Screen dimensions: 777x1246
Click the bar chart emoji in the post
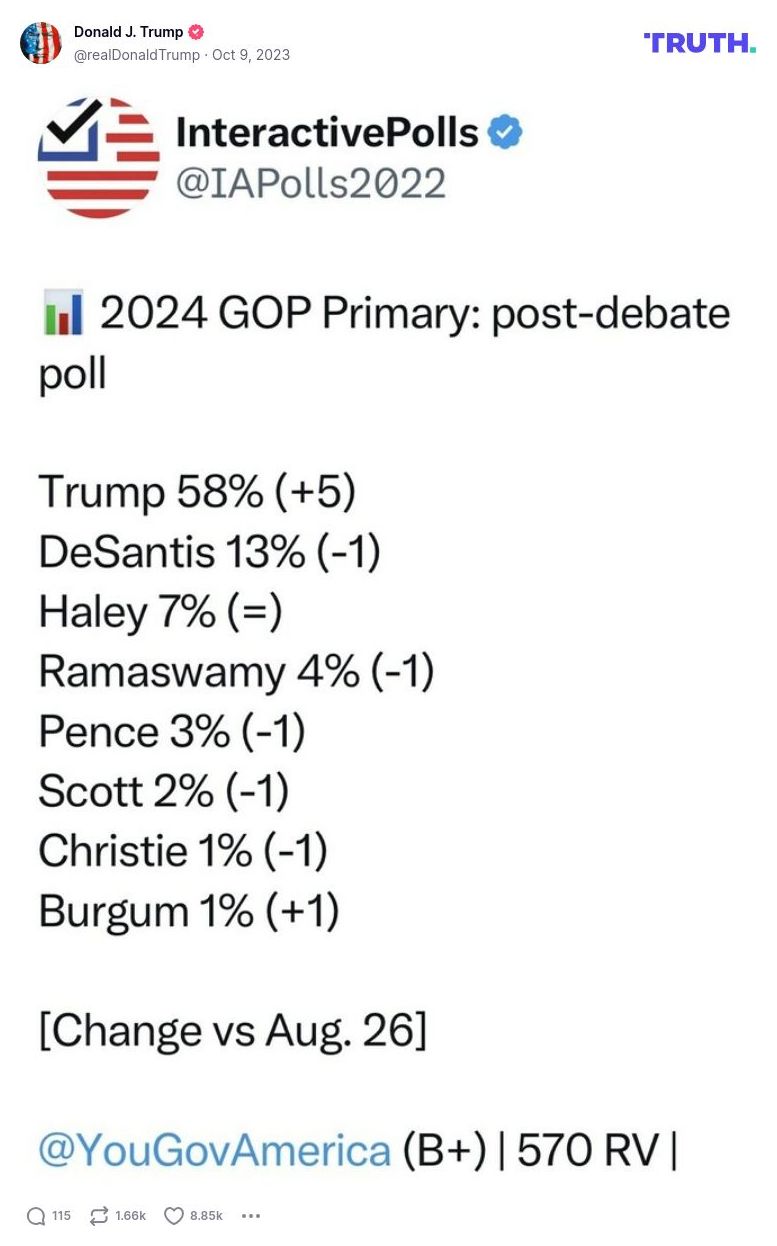62,315
